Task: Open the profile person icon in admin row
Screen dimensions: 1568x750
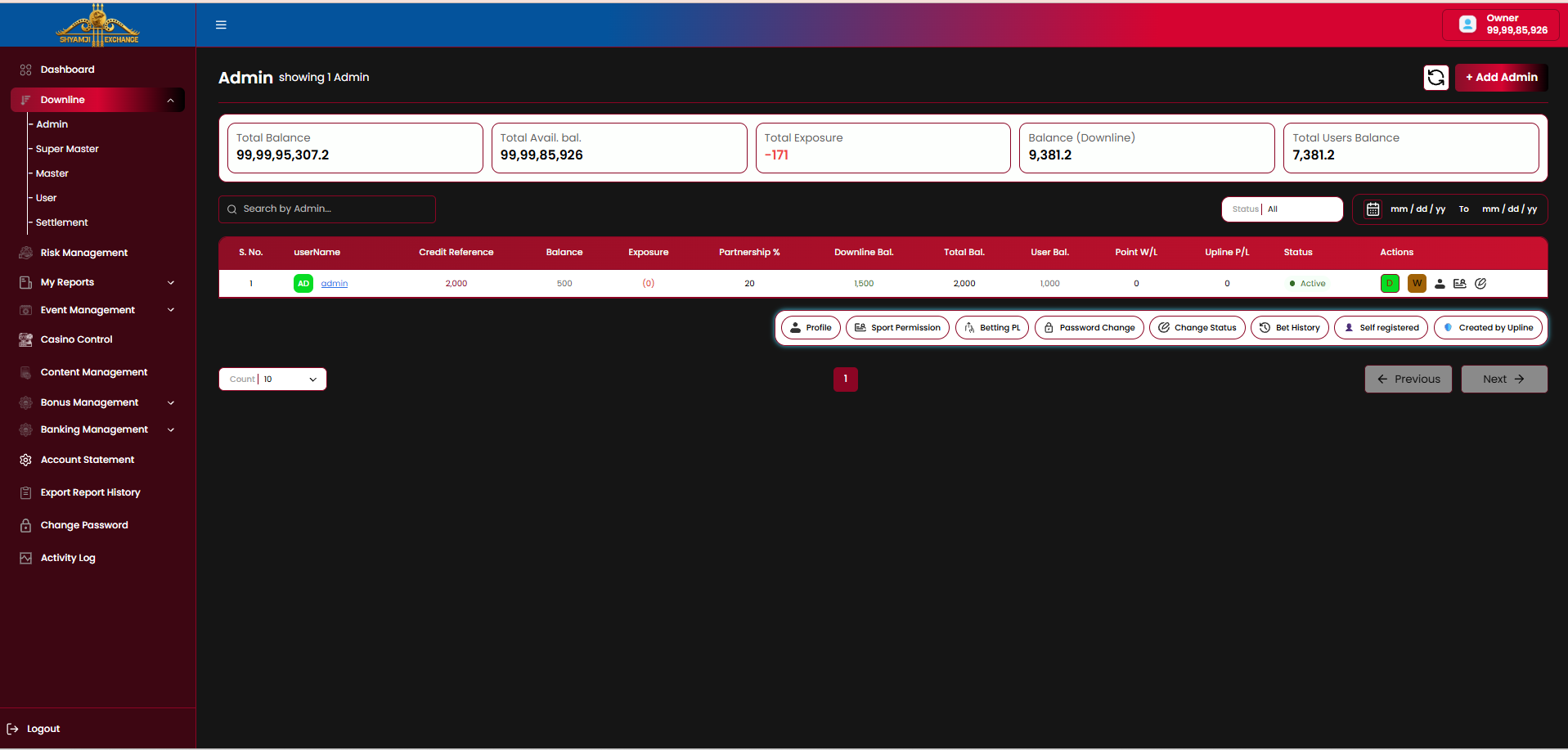Action: pos(1440,284)
